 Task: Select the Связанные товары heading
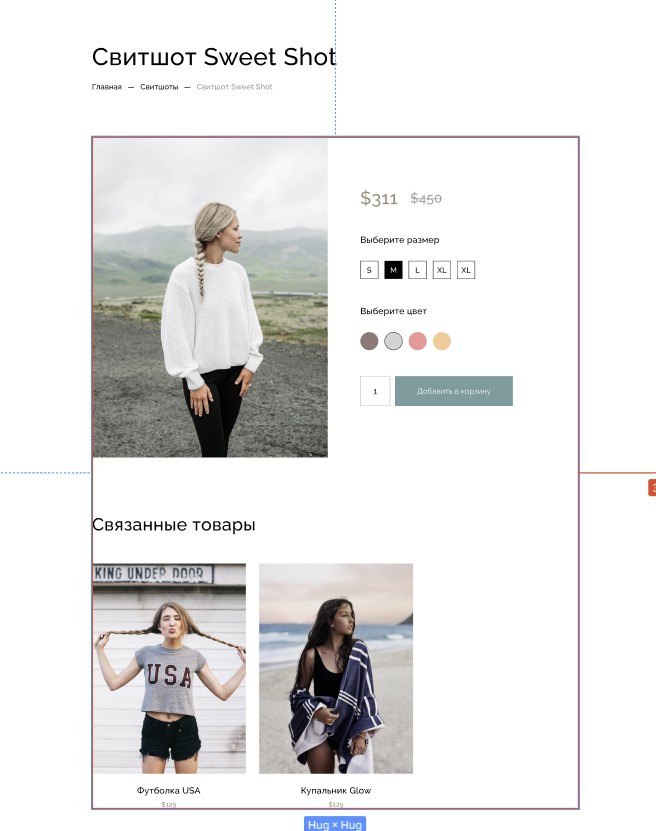174,525
